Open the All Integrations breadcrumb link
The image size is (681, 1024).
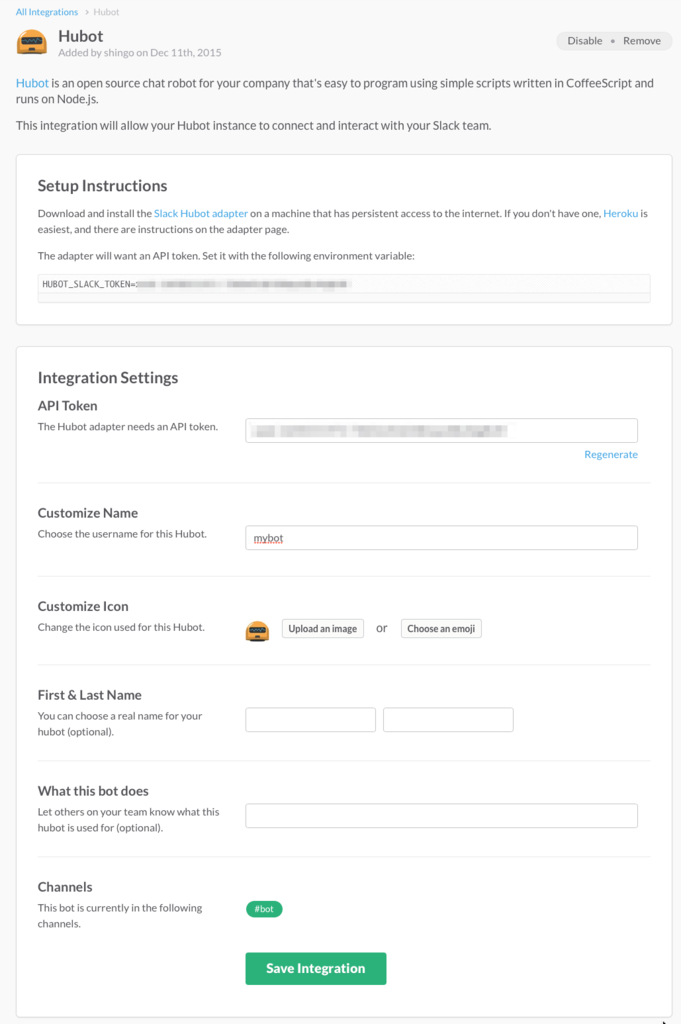pos(46,12)
